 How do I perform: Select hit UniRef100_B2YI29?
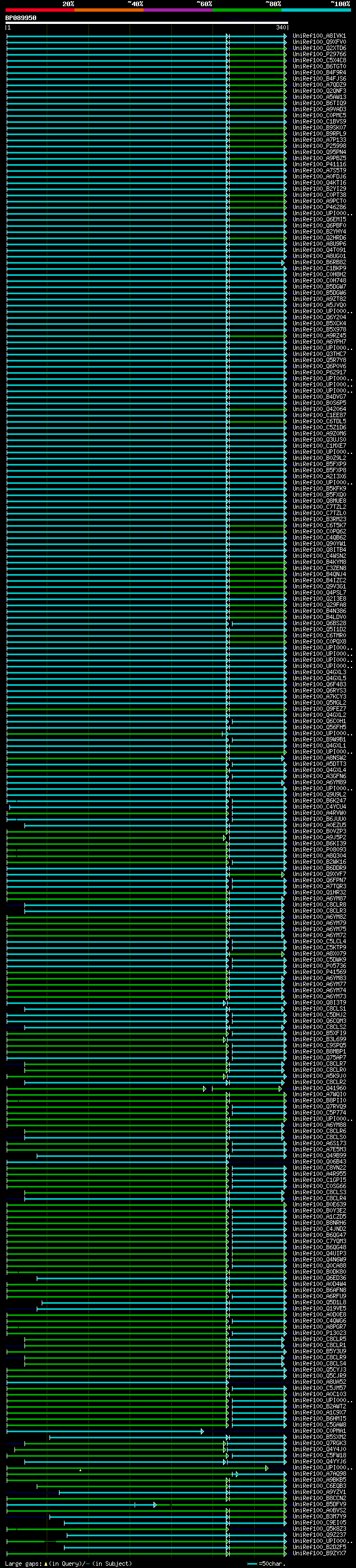319,189
